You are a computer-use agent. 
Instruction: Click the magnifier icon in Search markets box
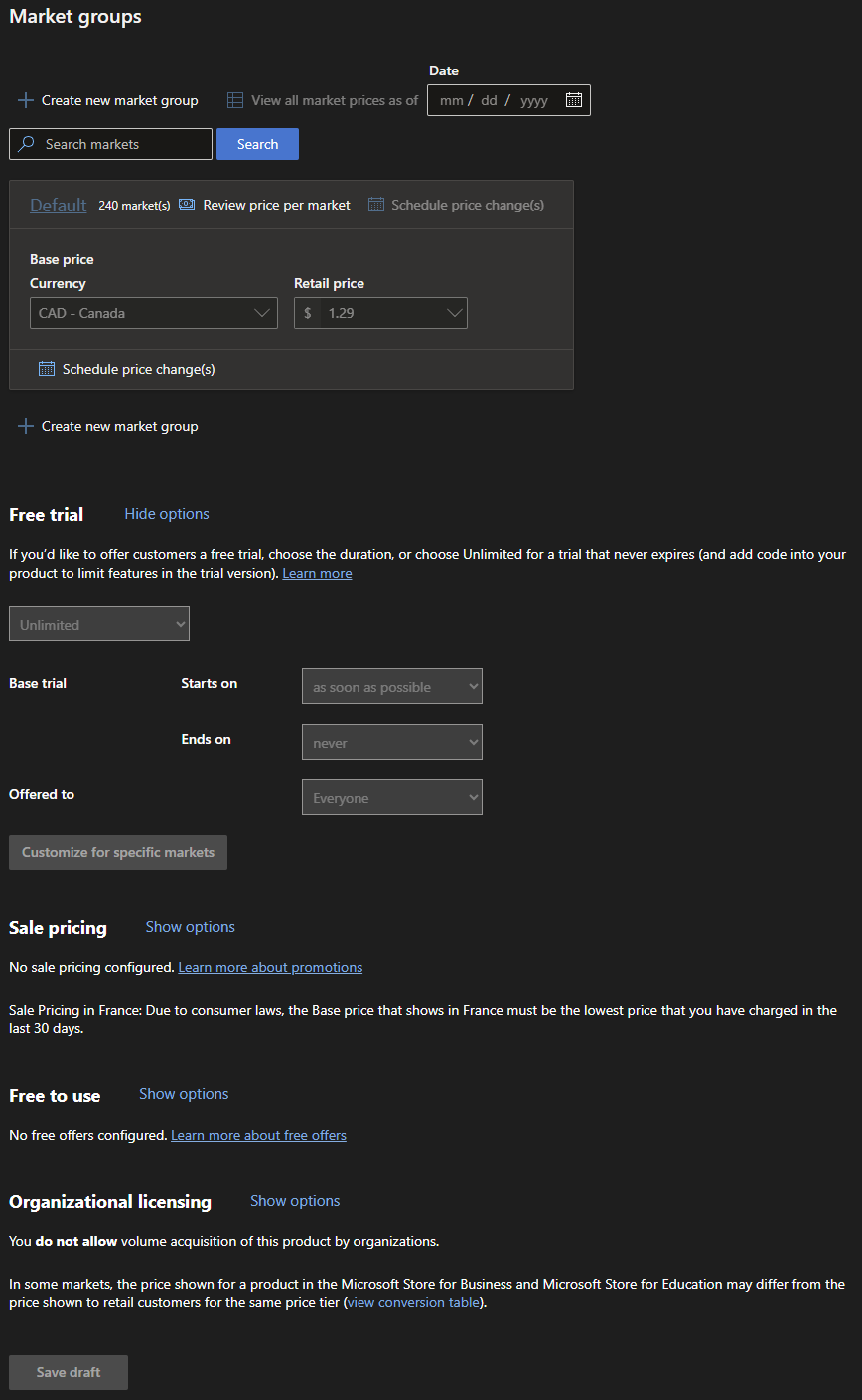pos(27,144)
